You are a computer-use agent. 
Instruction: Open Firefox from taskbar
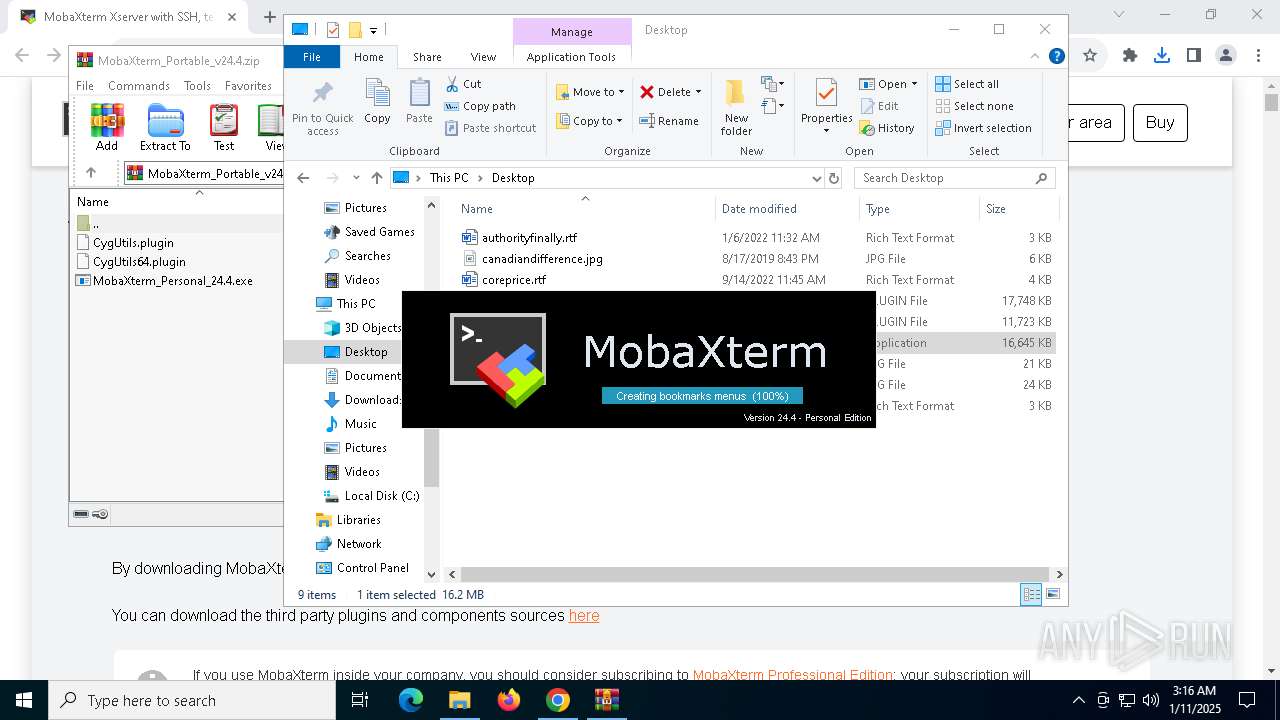[x=509, y=700]
